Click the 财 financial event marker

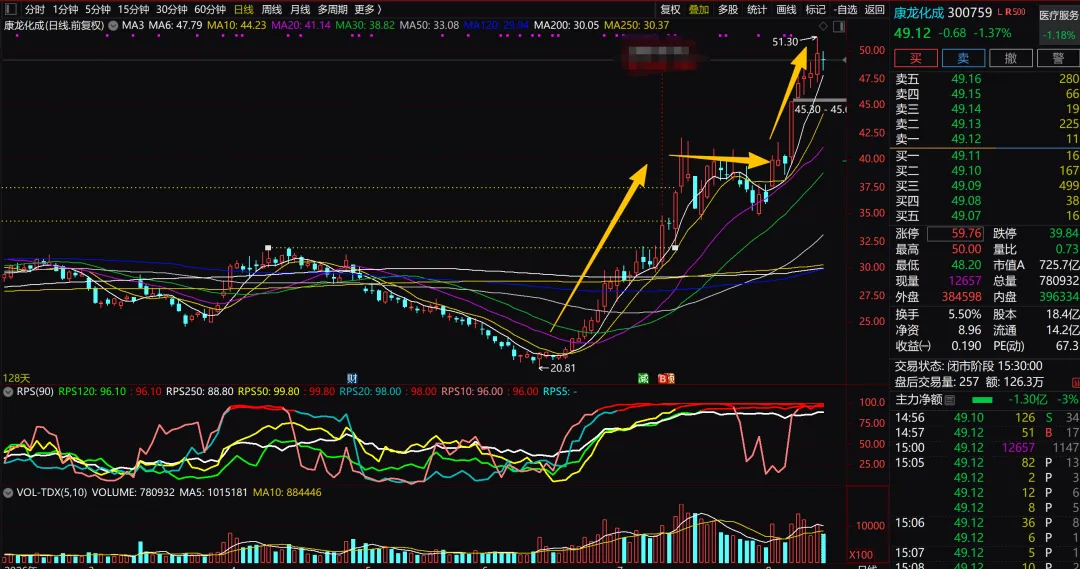coord(352,378)
